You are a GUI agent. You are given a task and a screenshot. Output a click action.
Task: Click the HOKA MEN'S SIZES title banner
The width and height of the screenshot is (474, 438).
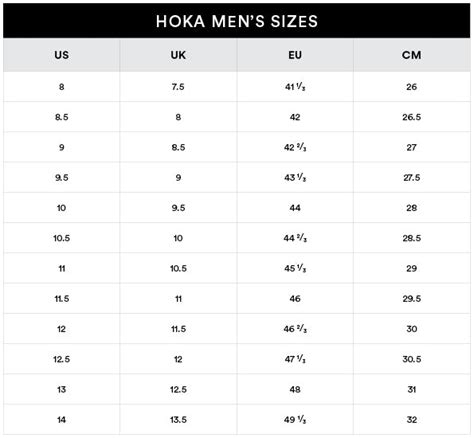237,21
